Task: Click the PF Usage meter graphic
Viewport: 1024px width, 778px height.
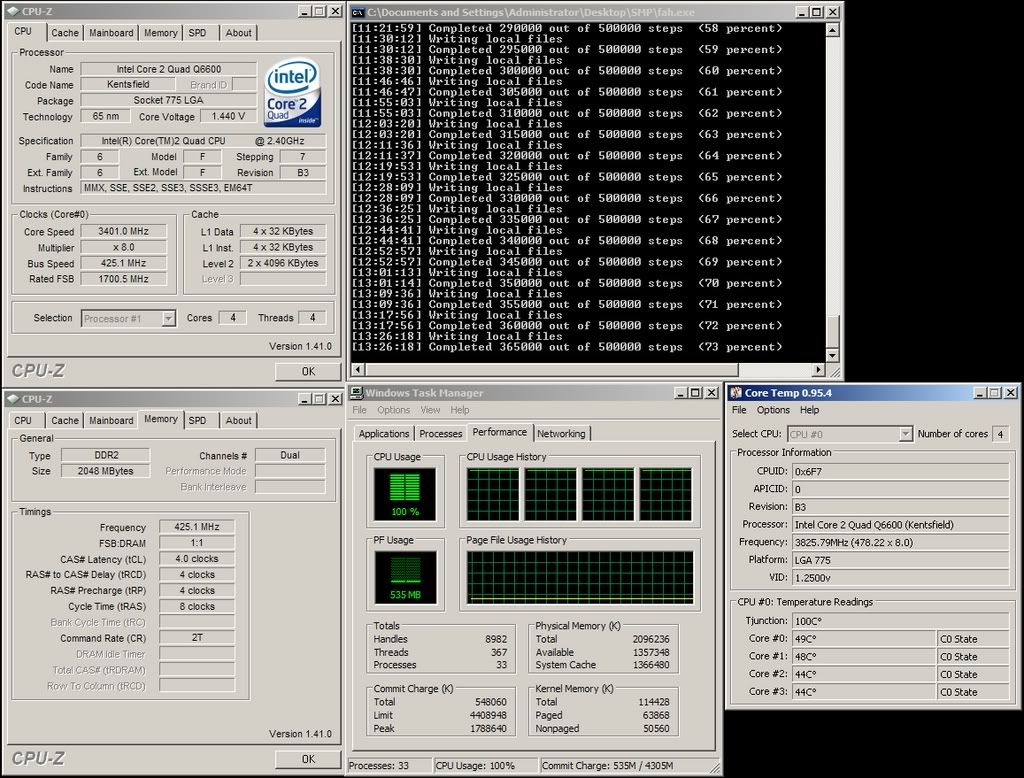Action: pyautogui.click(x=405, y=577)
